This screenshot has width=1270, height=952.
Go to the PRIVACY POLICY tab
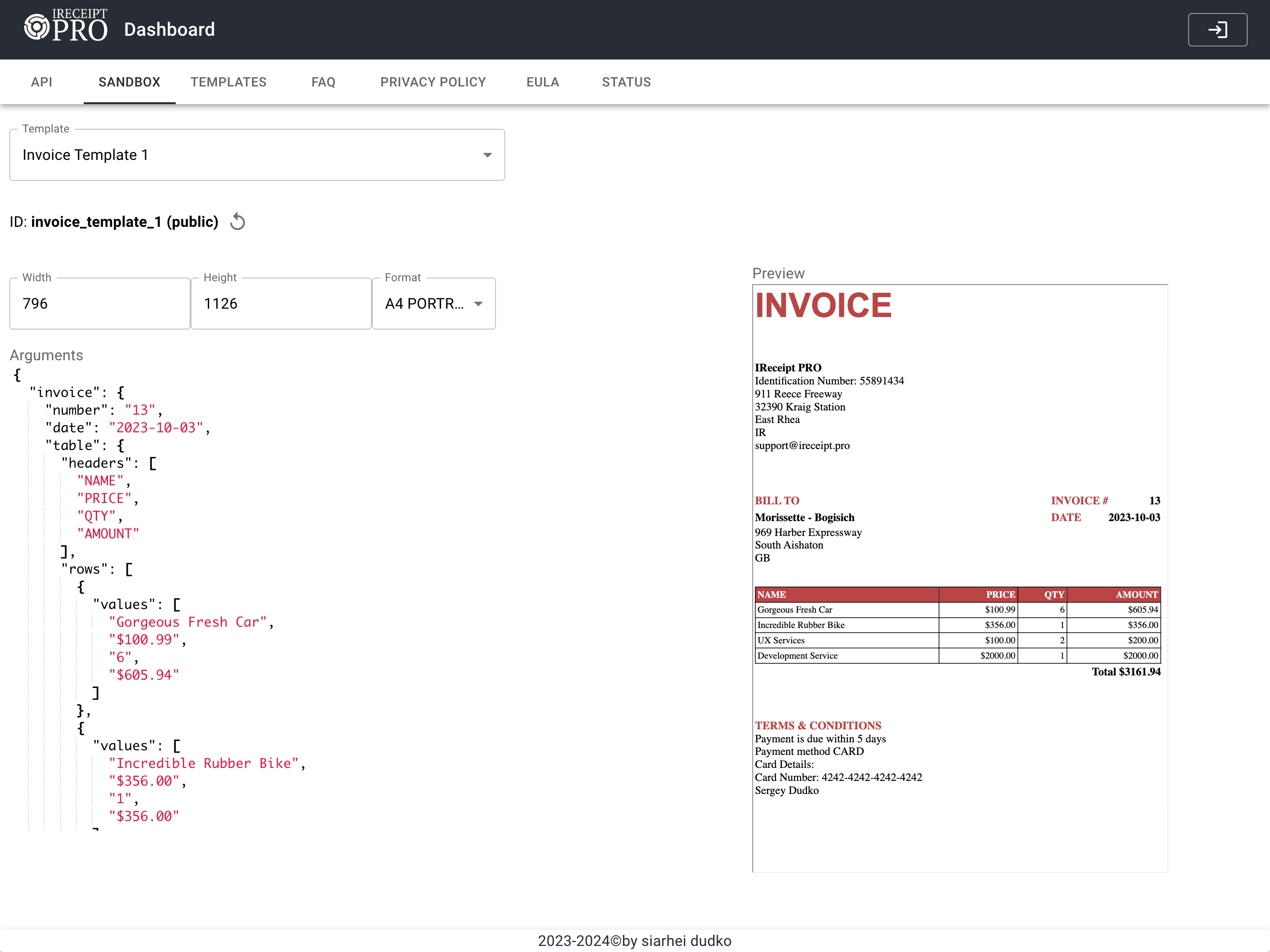[x=433, y=82]
